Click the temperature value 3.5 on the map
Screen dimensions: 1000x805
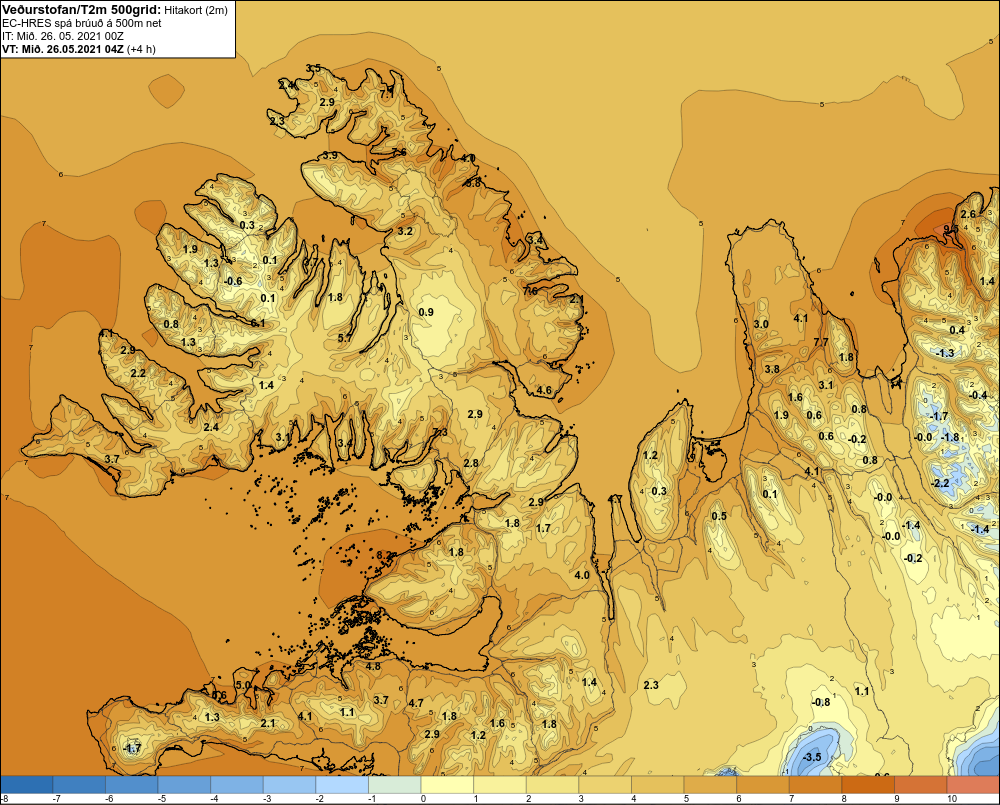(x=313, y=68)
